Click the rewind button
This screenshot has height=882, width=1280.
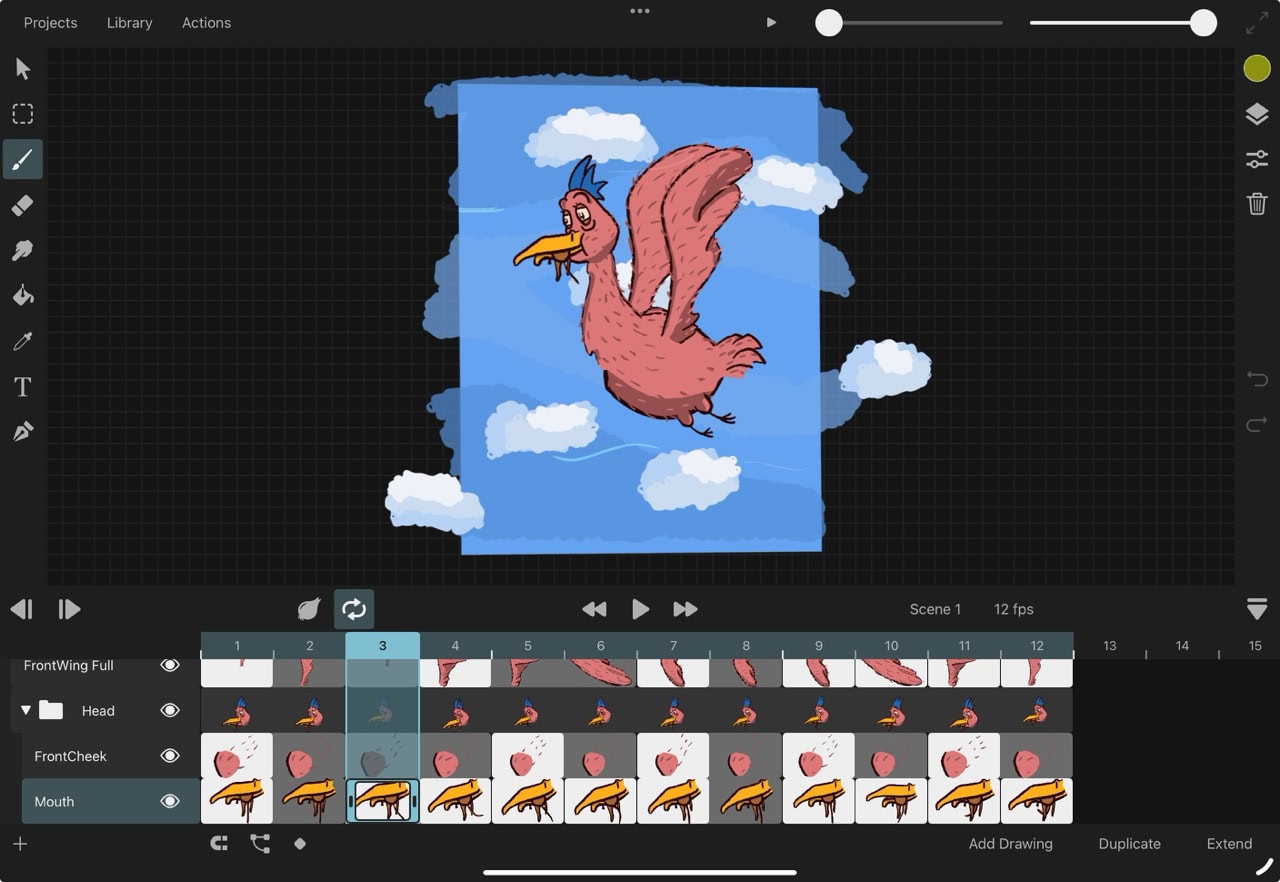[x=594, y=609]
